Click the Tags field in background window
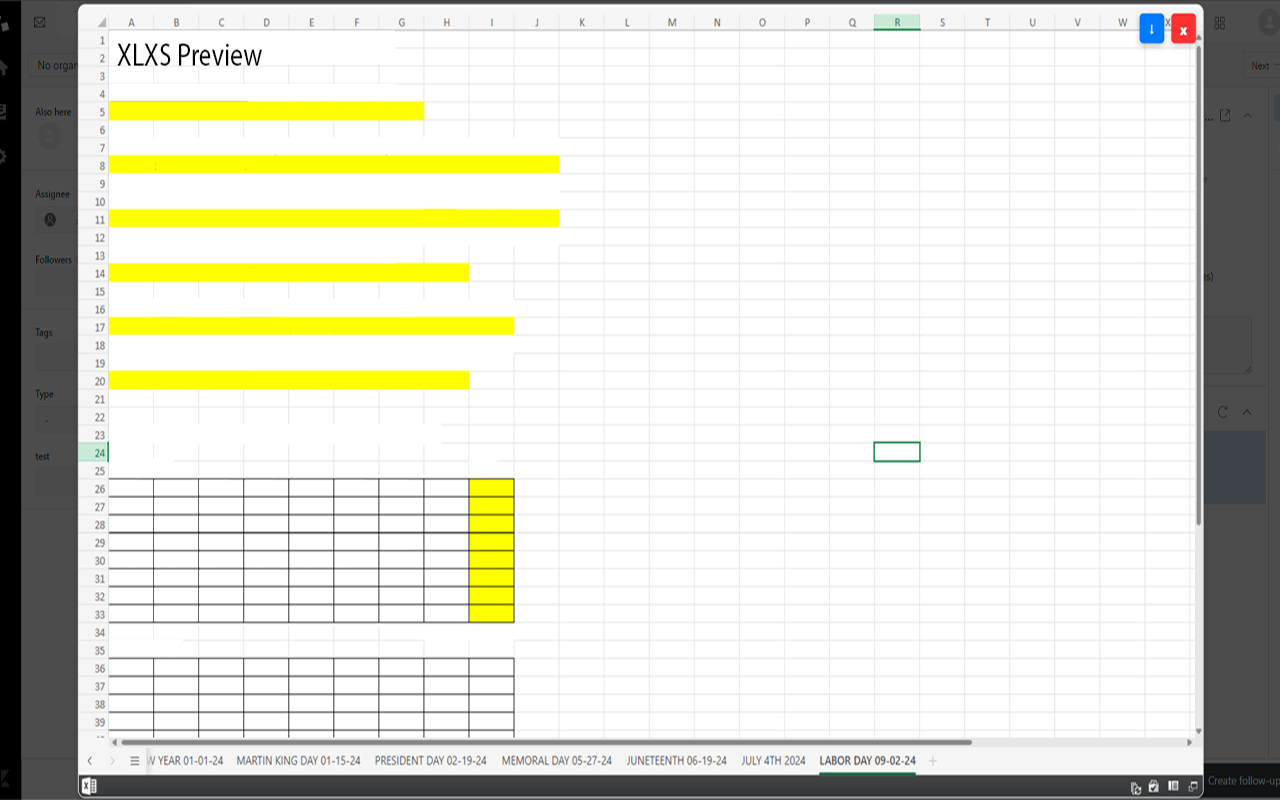 [56, 357]
